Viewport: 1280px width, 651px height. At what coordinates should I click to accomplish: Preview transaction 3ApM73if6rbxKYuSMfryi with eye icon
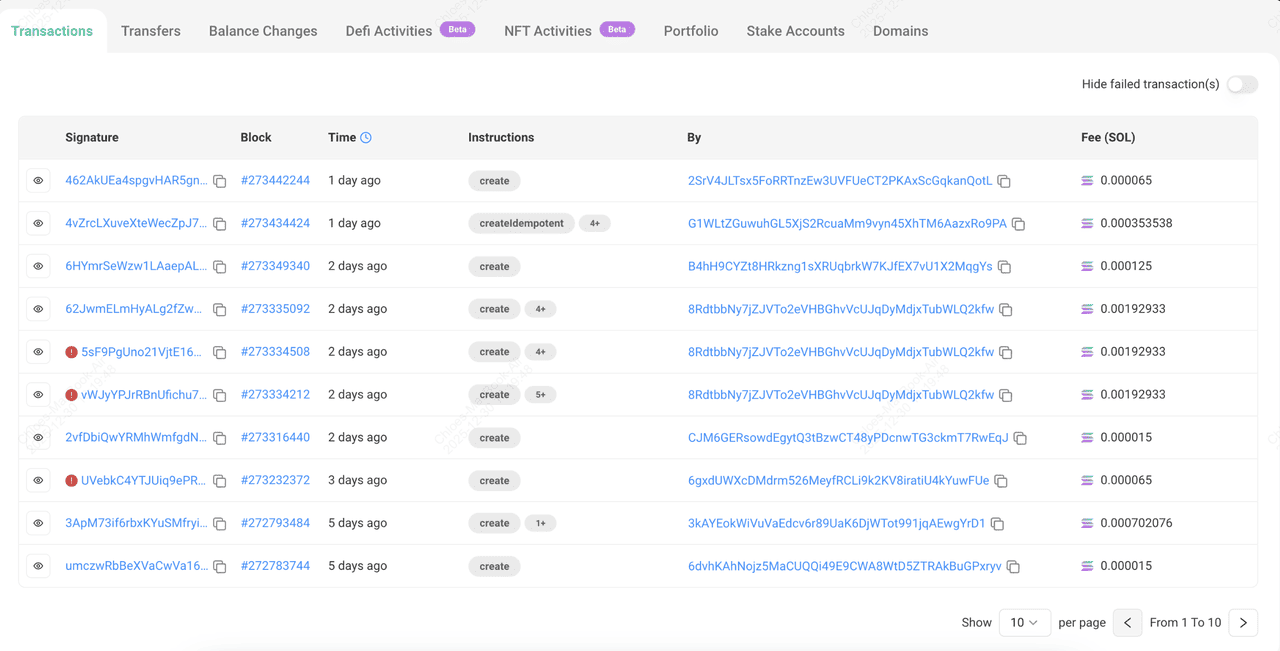38,523
